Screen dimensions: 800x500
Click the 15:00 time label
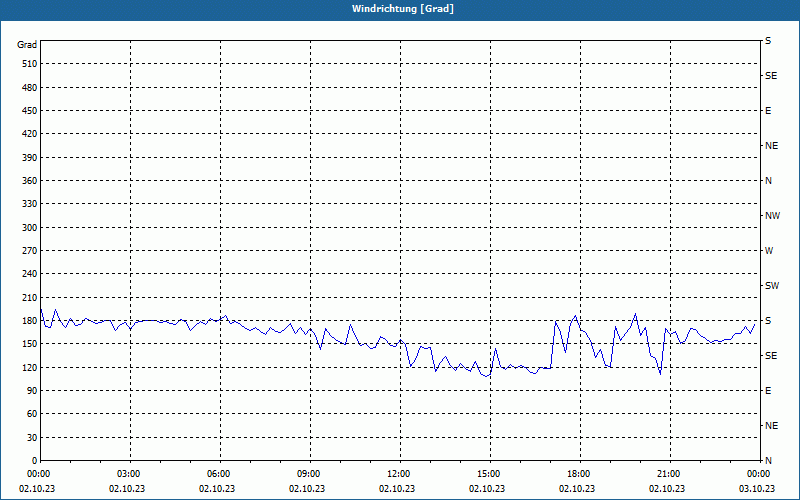pyautogui.click(x=490, y=474)
